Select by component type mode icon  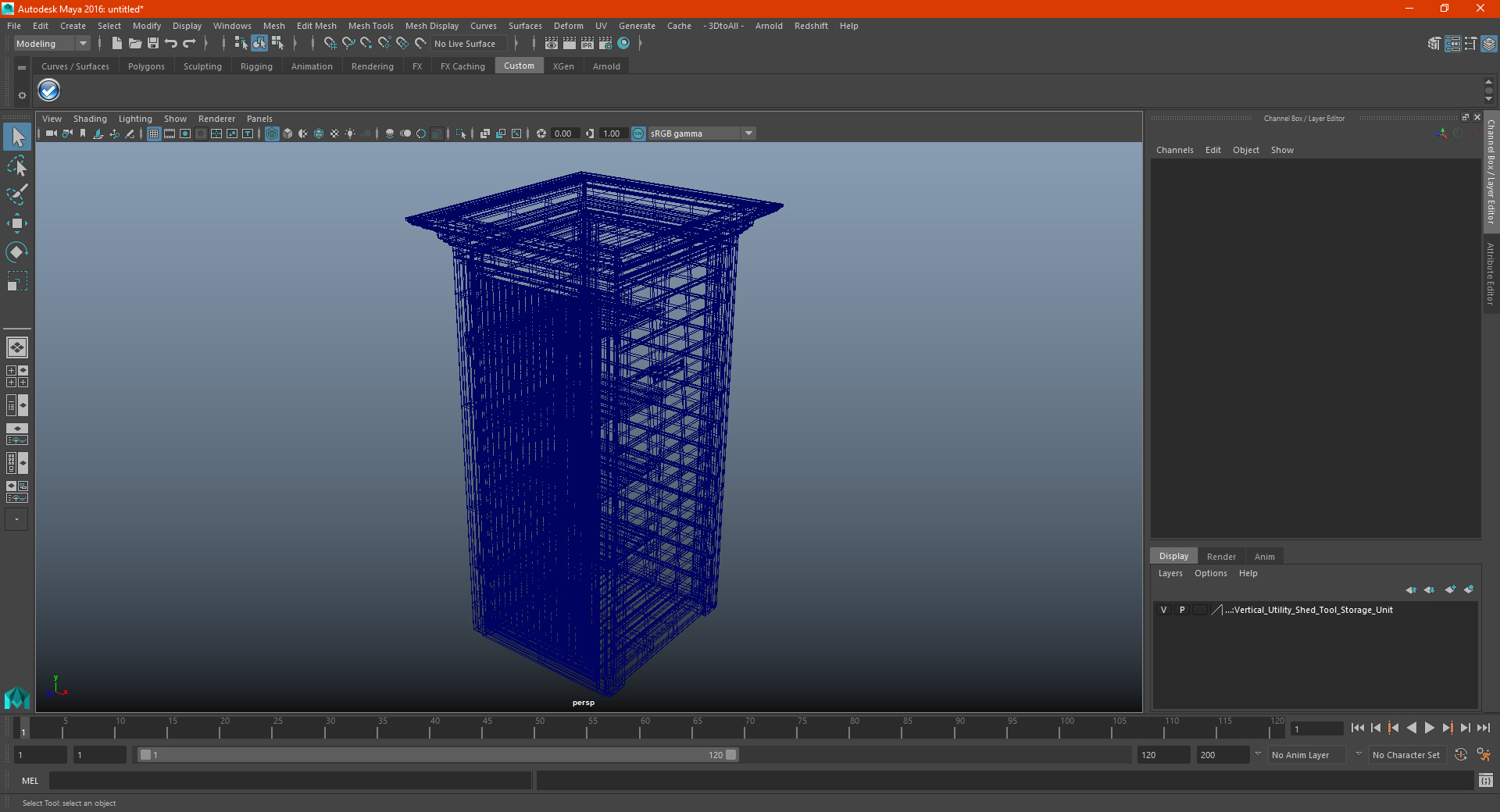tap(277, 44)
